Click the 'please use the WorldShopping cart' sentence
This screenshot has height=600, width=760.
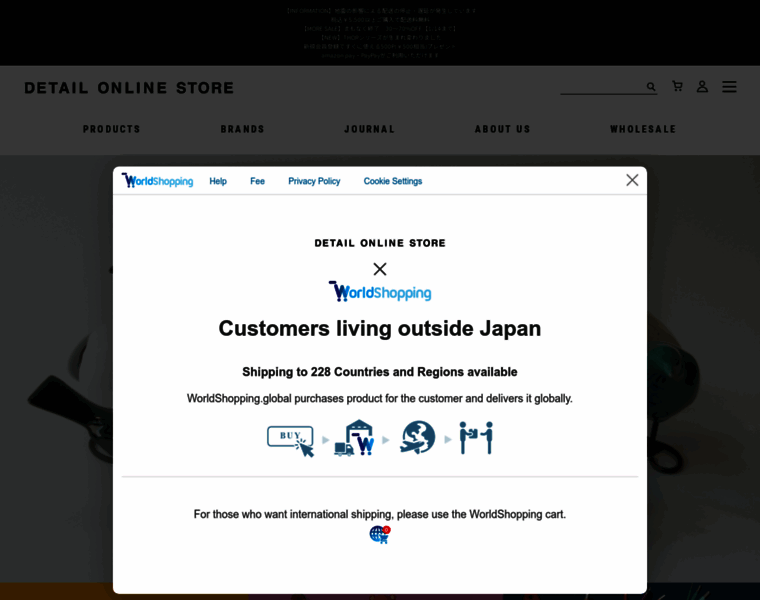pyautogui.click(x=380, y=514)
